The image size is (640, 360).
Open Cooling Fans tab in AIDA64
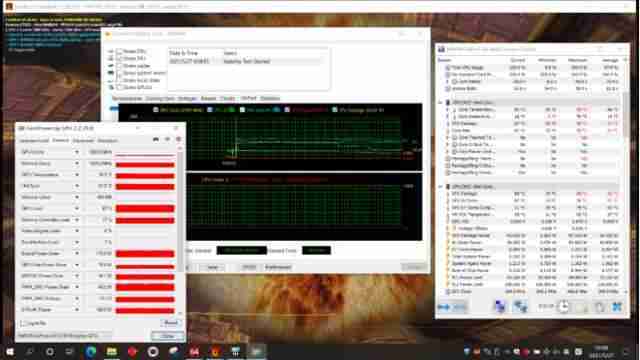point(160,98)
